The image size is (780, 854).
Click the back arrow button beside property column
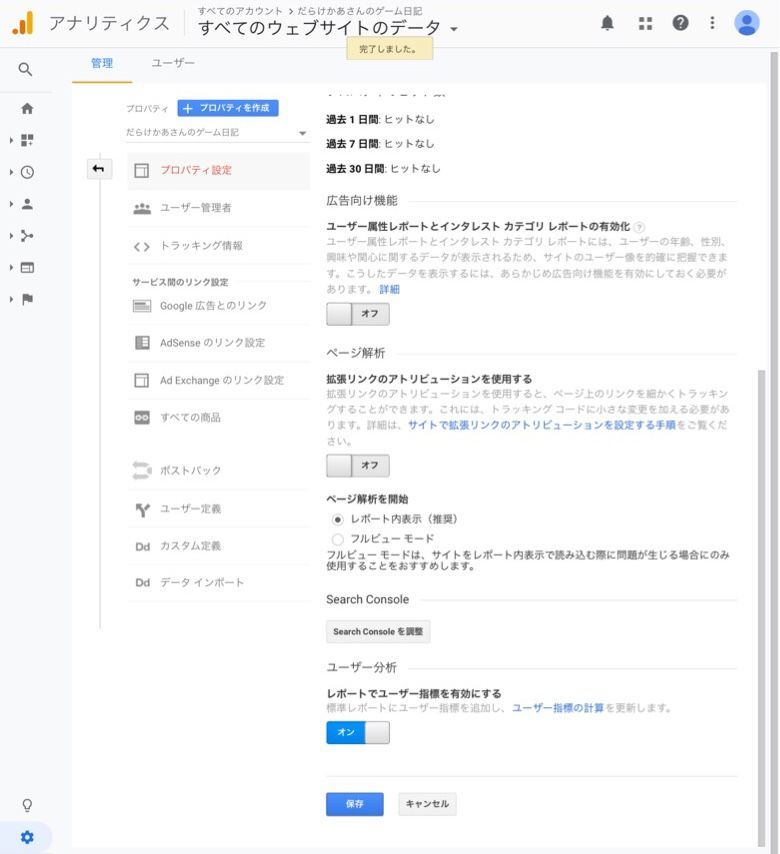coord(99,169)
